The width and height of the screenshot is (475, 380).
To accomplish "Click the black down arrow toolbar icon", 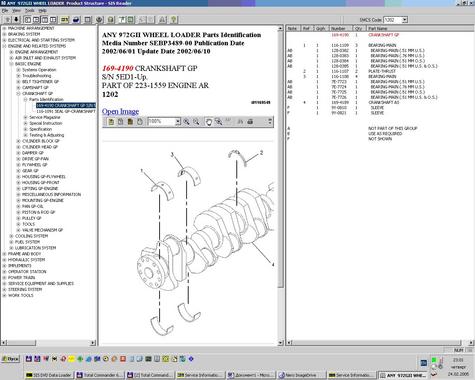I will coord(16,20).
